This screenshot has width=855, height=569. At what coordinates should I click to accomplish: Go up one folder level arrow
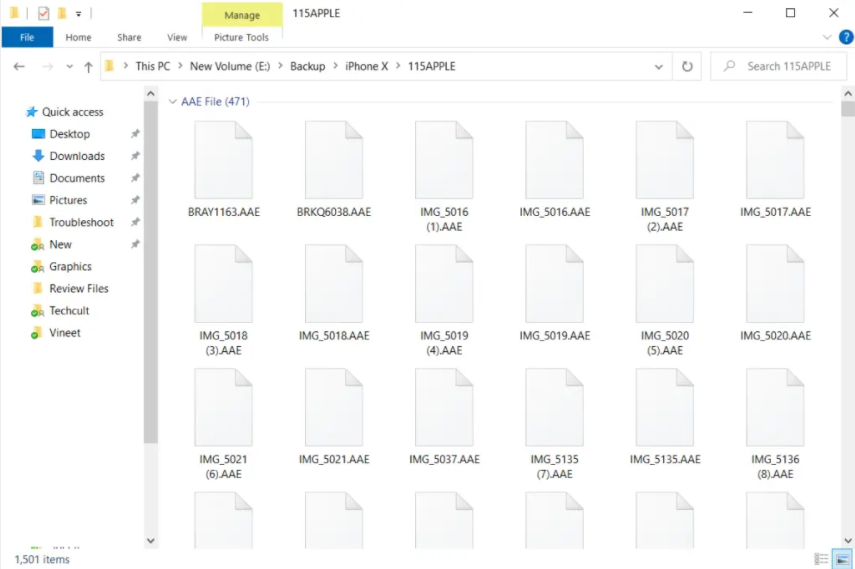pos(88,67)
